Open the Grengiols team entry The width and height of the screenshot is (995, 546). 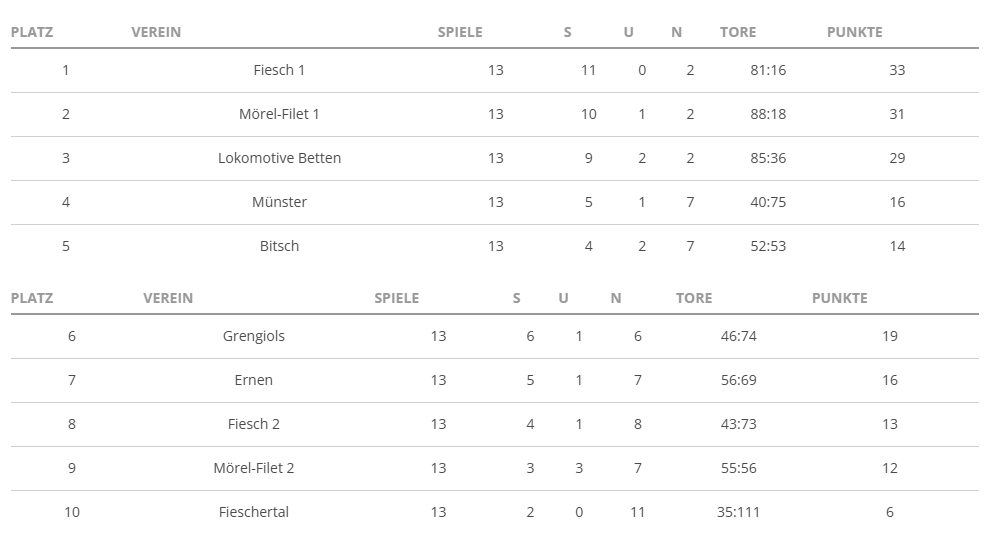coord(254,336)
